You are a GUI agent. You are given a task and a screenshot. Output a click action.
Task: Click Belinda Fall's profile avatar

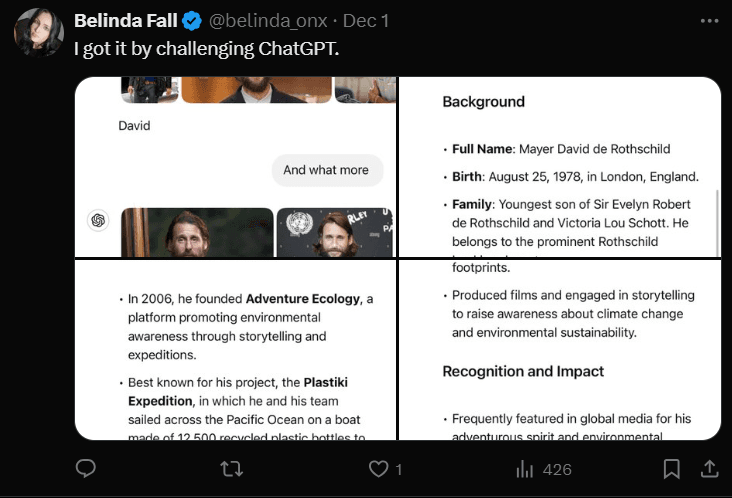pyautogui.click(x=38, y=32)
